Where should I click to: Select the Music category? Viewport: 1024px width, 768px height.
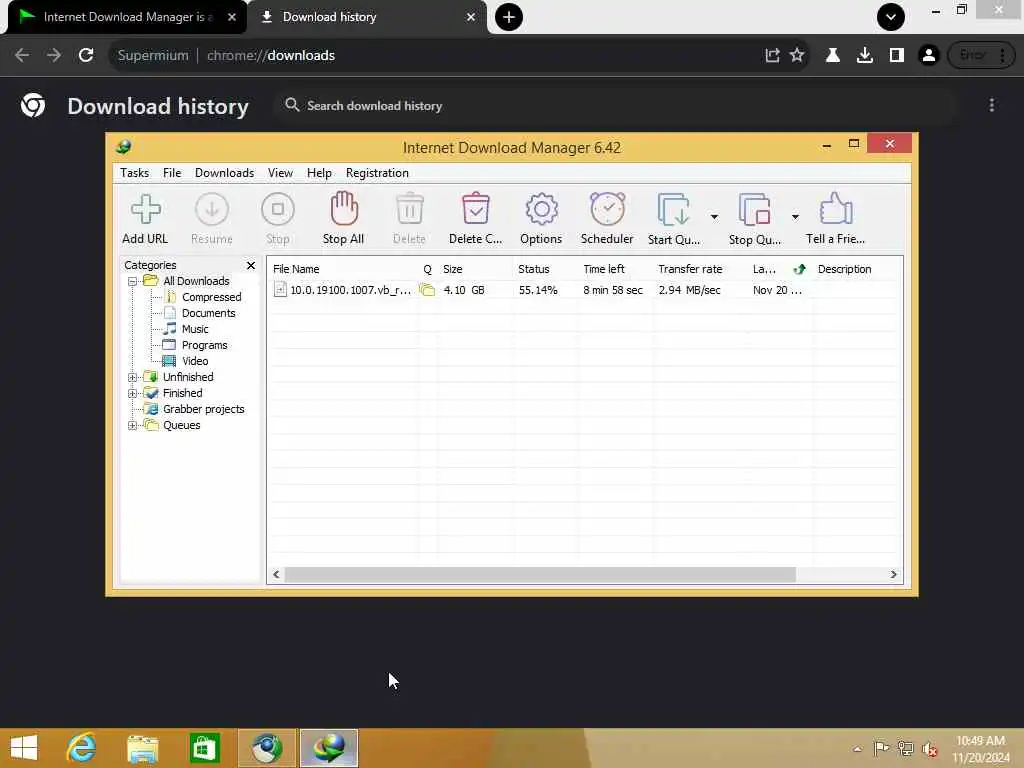coord(195,329)
